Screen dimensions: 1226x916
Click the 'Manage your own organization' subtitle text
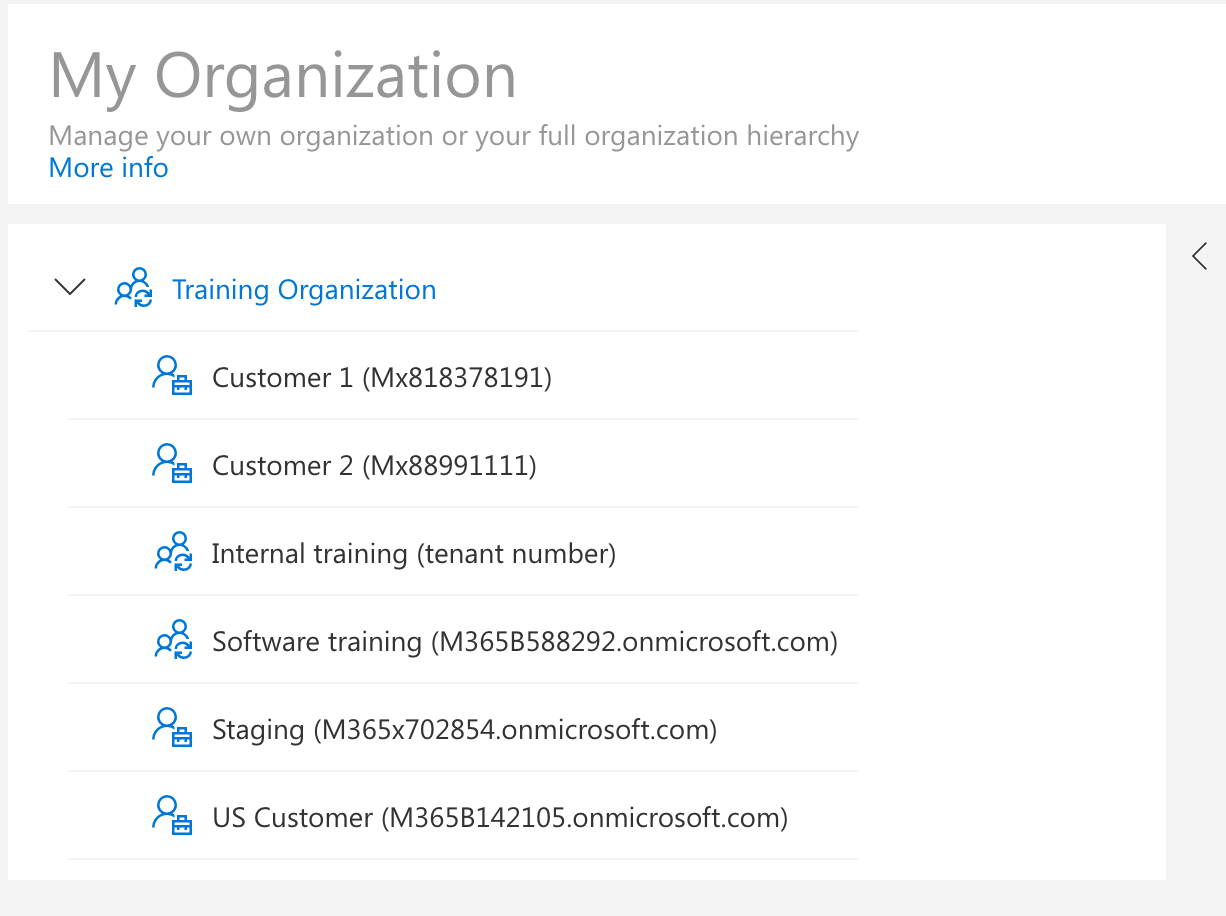click(x=453, y=136)
